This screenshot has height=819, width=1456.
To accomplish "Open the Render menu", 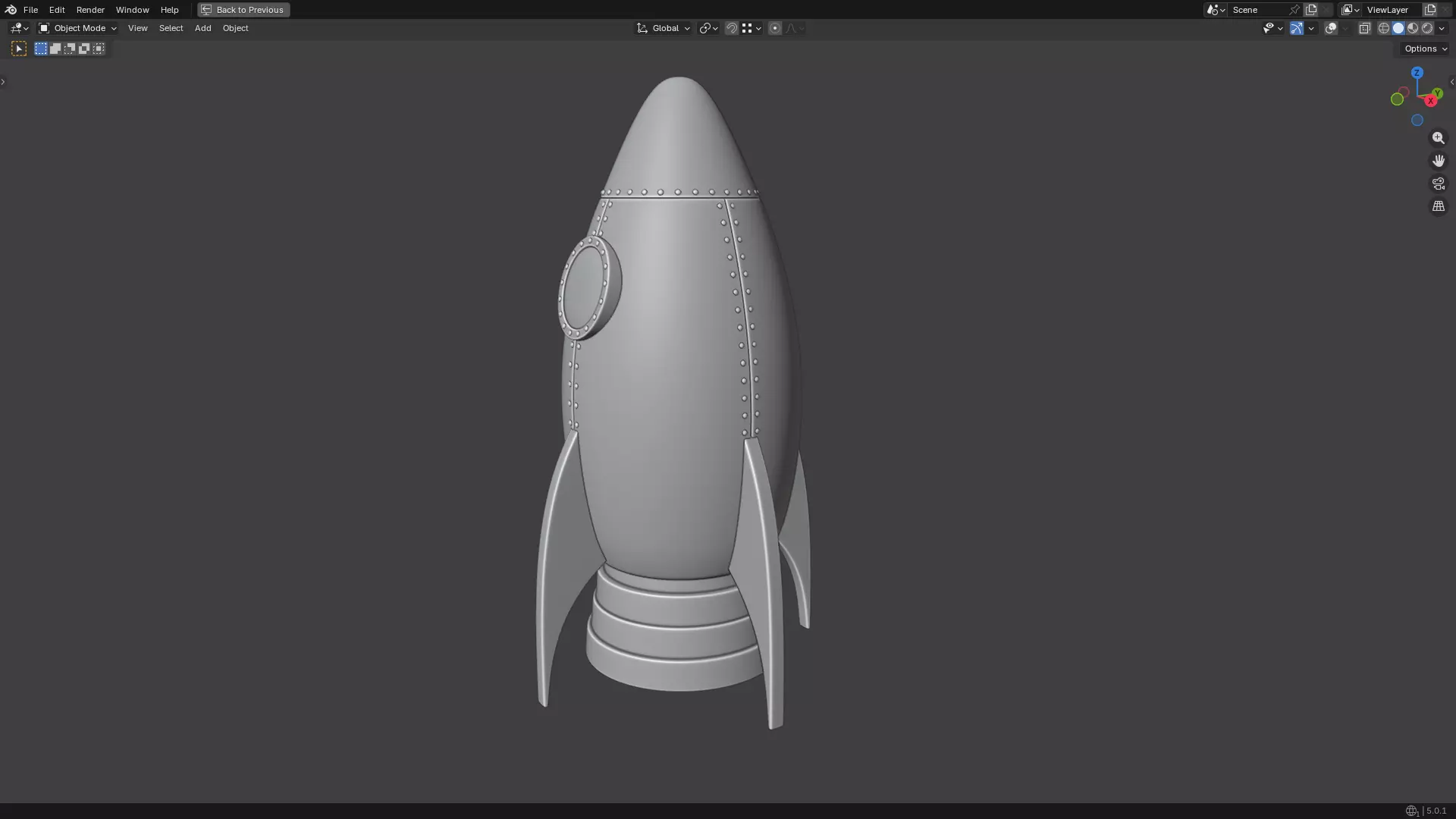I will [x=90, y=10].
